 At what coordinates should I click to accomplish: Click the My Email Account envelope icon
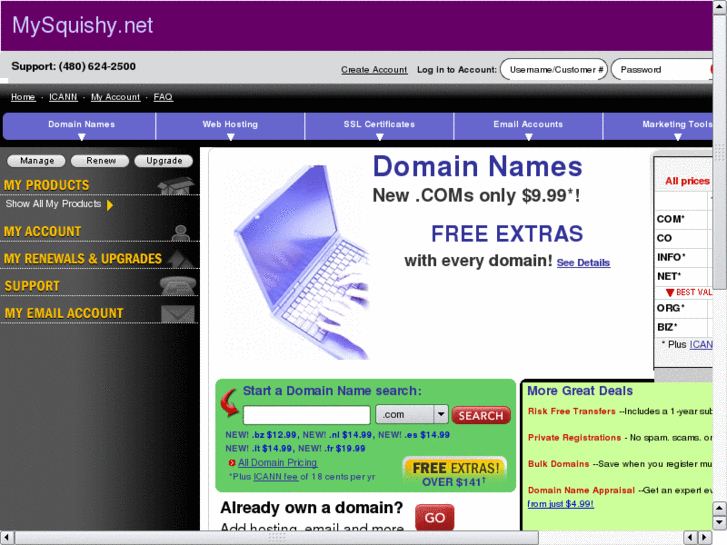point(178,314)
